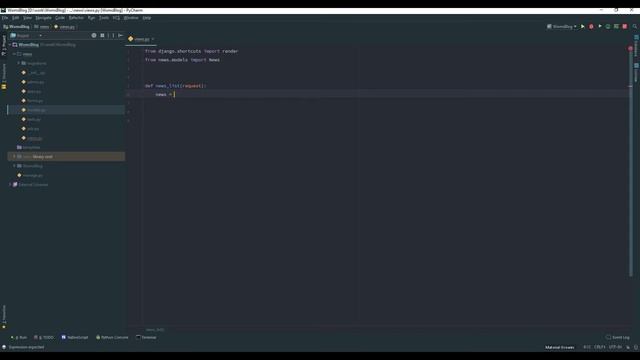The width and height of the screenshot is (640, 360).
Task: Open the VCS menu
Action: [116, 18]
